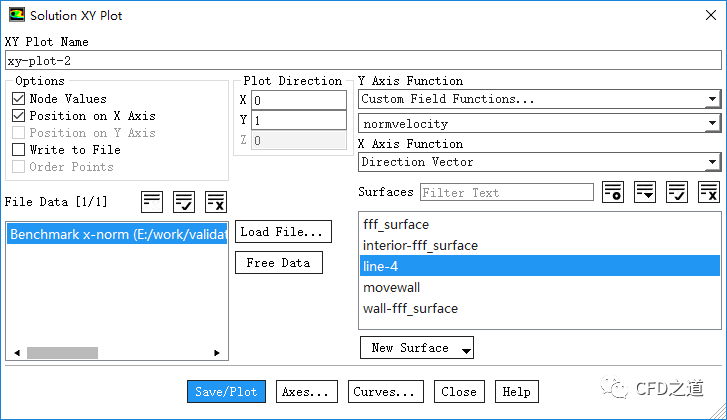727x420 pixels.
Task: Disable Position on X Axis checkbox
Action: tap(19, 116)
